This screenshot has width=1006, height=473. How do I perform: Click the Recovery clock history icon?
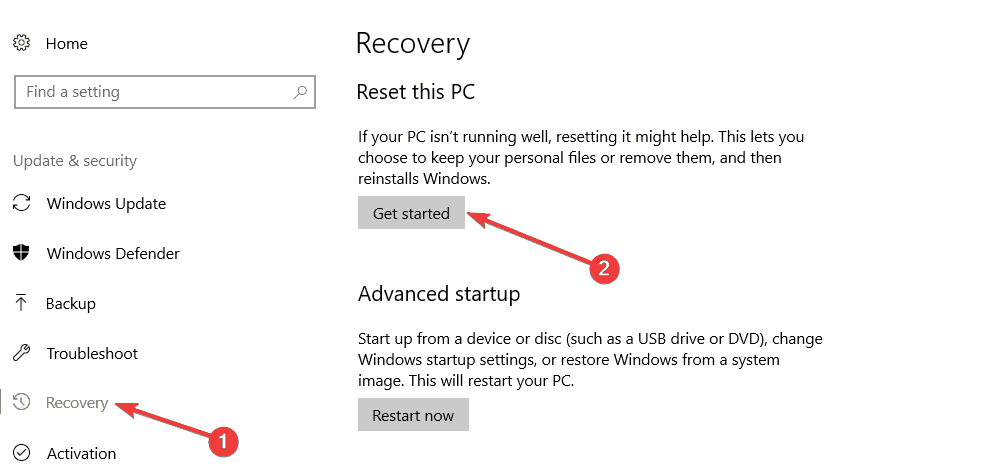coord(22,402)
